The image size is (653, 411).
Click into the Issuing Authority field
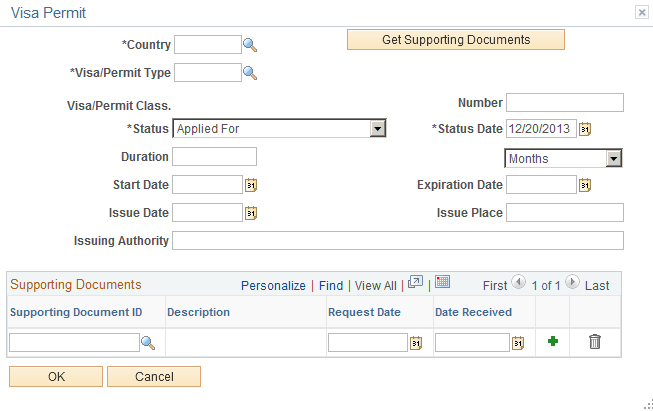pyautogui.click(x=398, y=241)
